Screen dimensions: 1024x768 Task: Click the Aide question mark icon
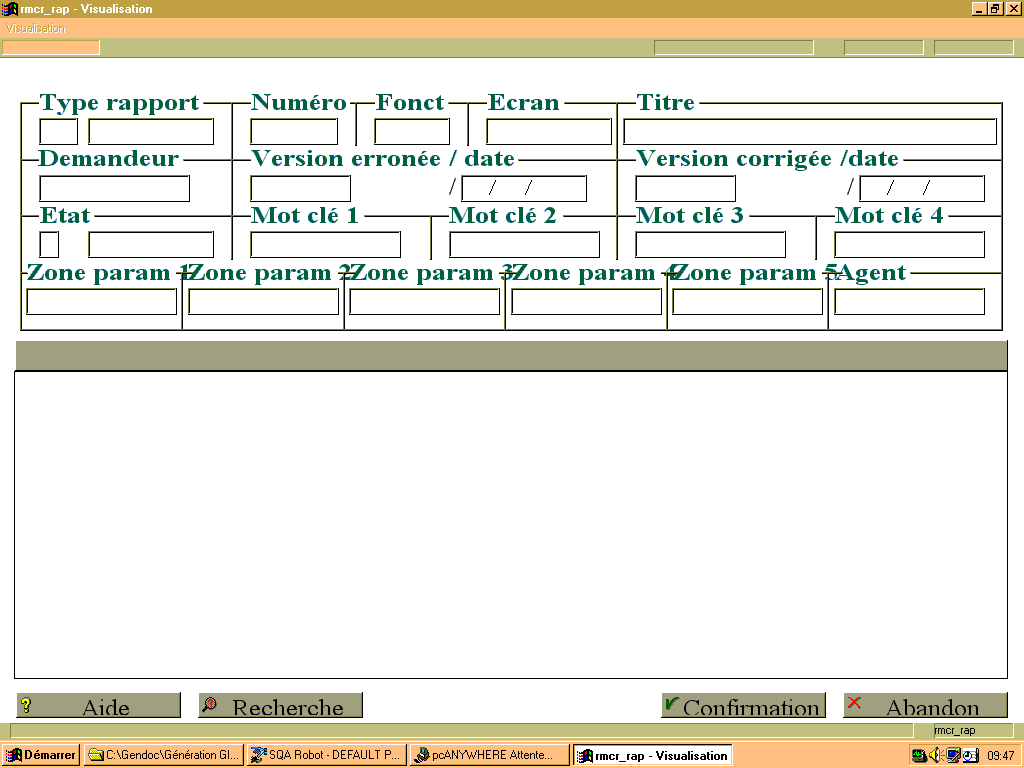[x=26, y=705]
